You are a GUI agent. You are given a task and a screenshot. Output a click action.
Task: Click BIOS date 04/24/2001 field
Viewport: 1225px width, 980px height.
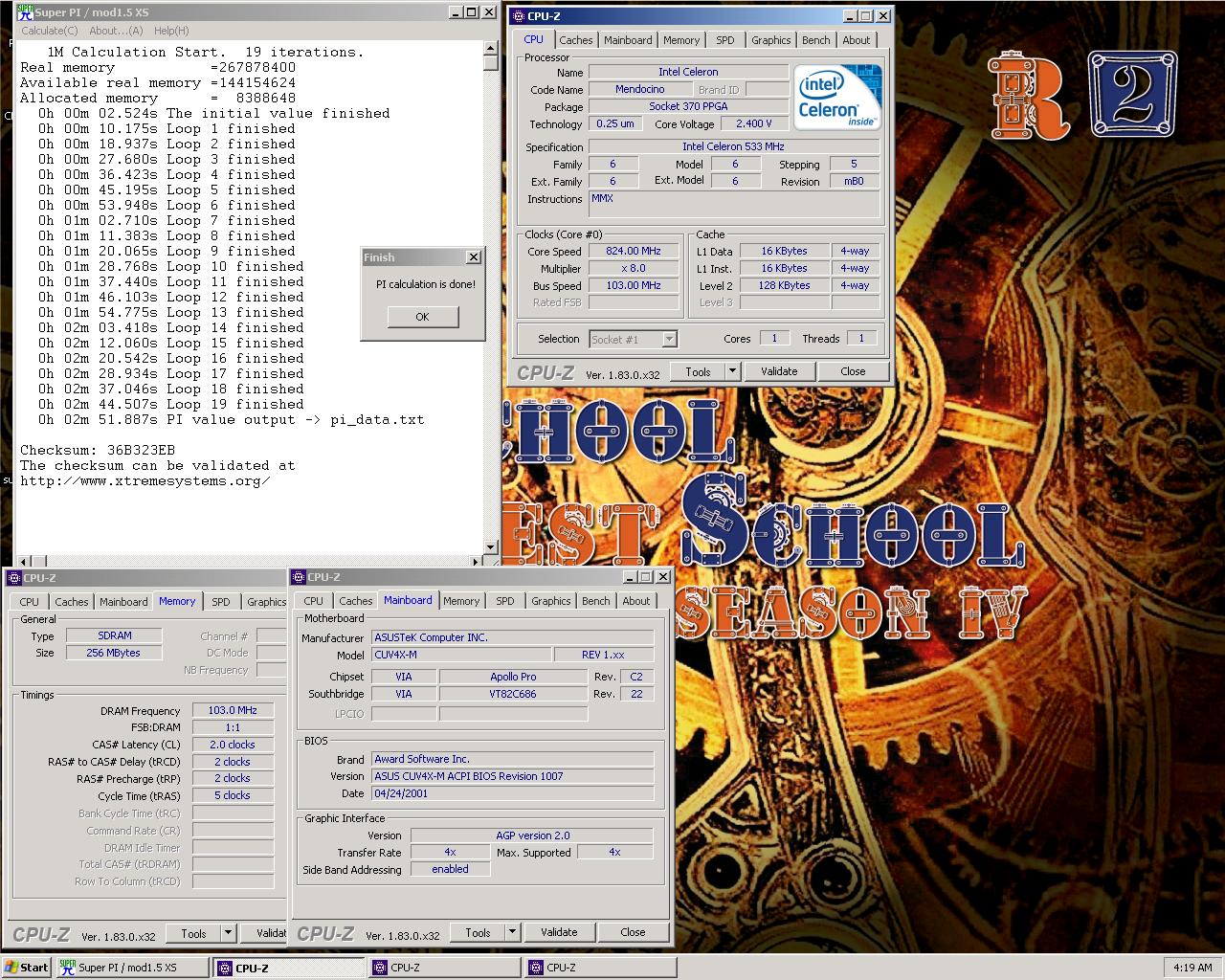coord(512,793)
